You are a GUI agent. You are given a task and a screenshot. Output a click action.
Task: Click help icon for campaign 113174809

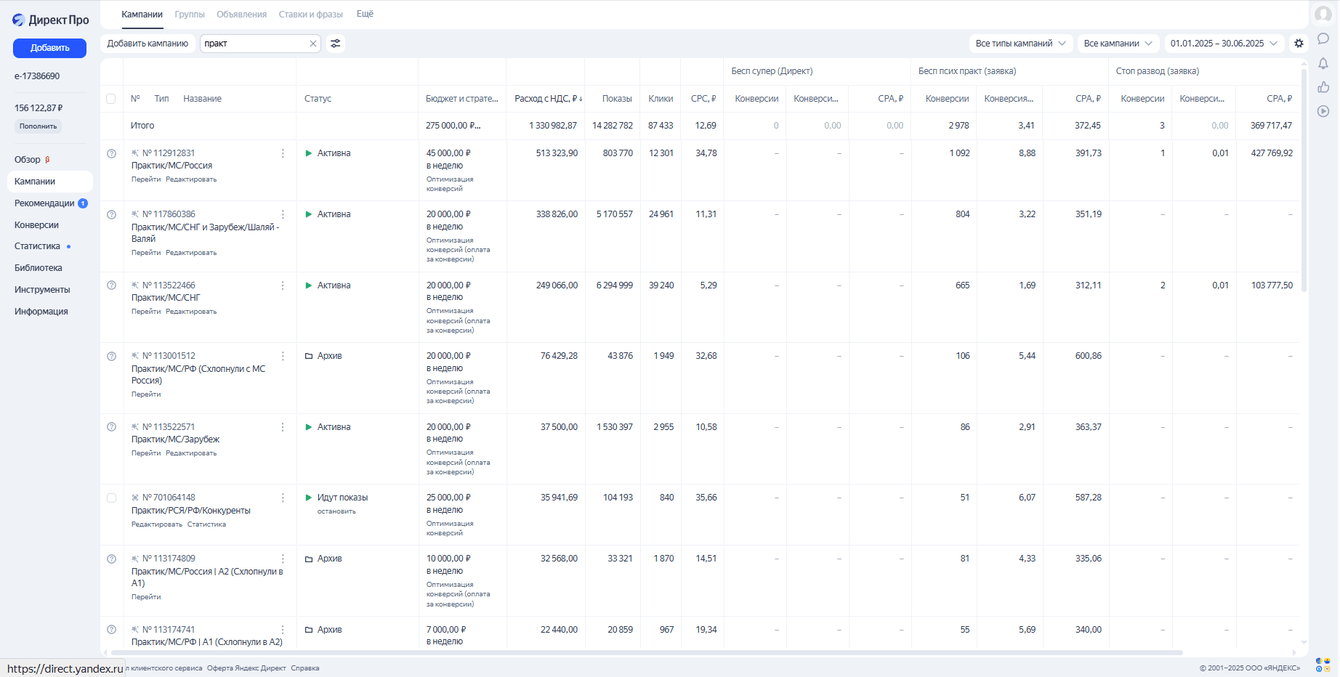111,559
